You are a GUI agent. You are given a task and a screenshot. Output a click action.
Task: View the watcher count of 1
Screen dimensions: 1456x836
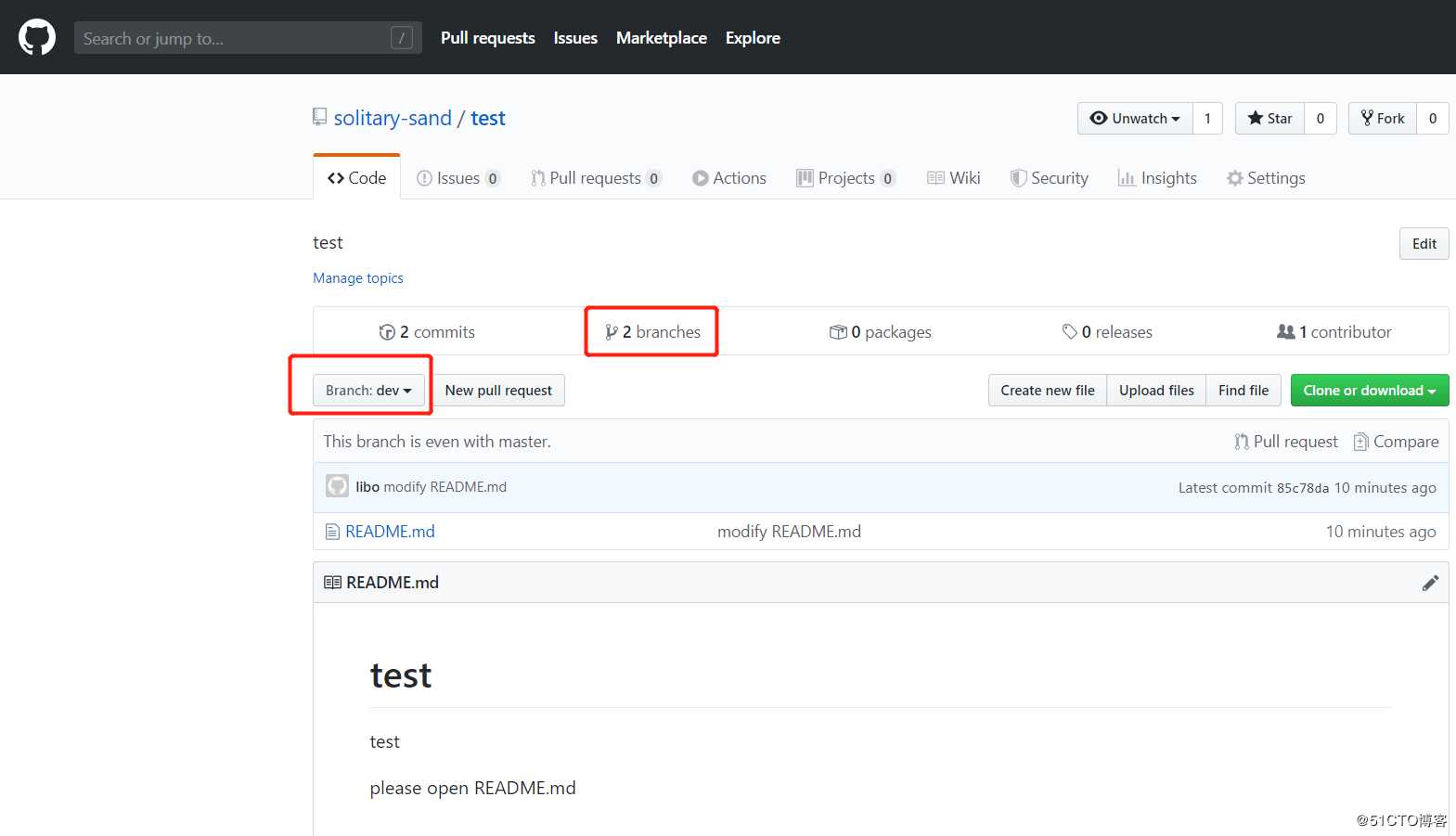1207,118
